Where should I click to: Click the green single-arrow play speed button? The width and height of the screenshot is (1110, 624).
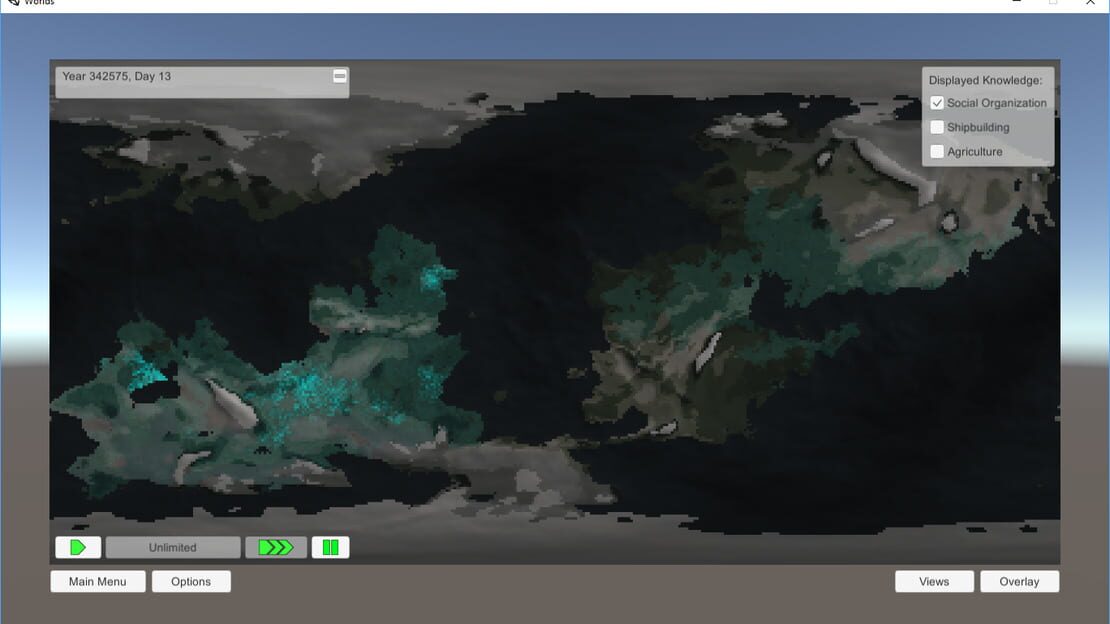tap(78, 548)
